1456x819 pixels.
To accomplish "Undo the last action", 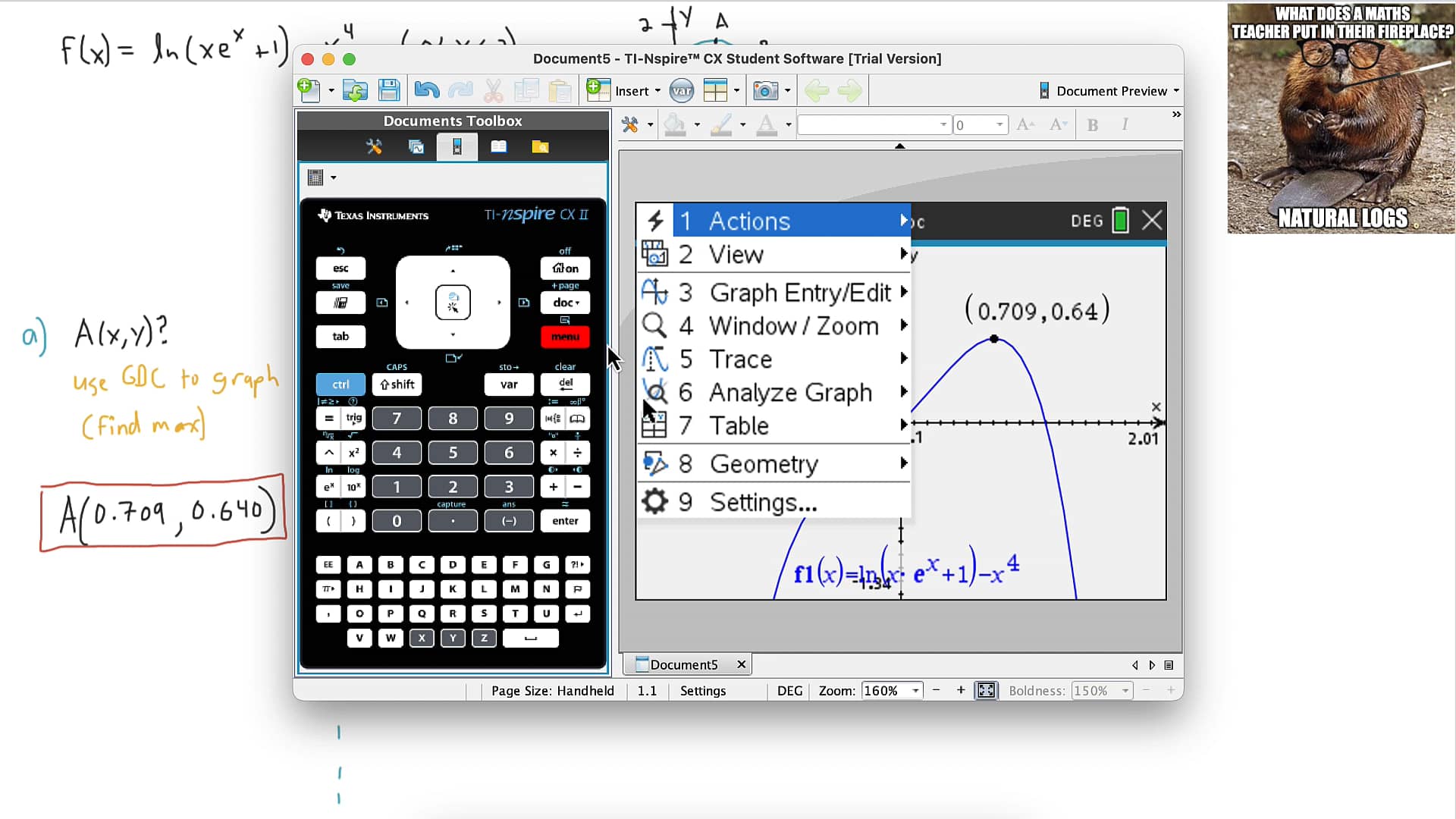I will [425, 90].
